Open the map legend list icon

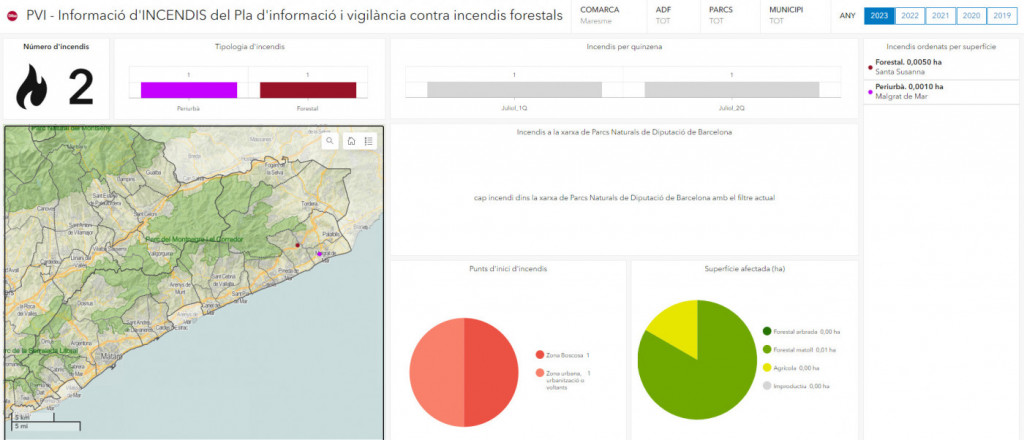click(x=369, y=141)
